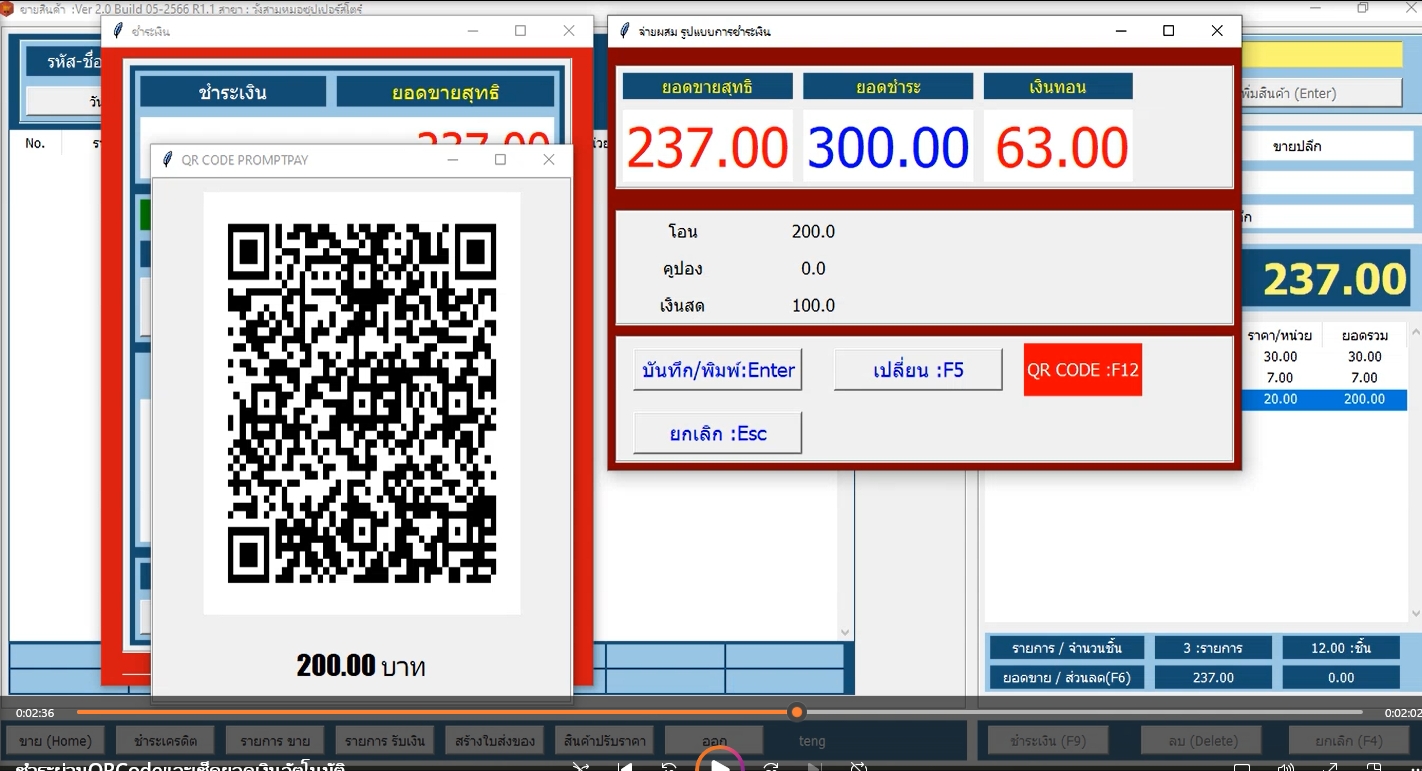Click the red QR CODE :F12 button

1083,370
